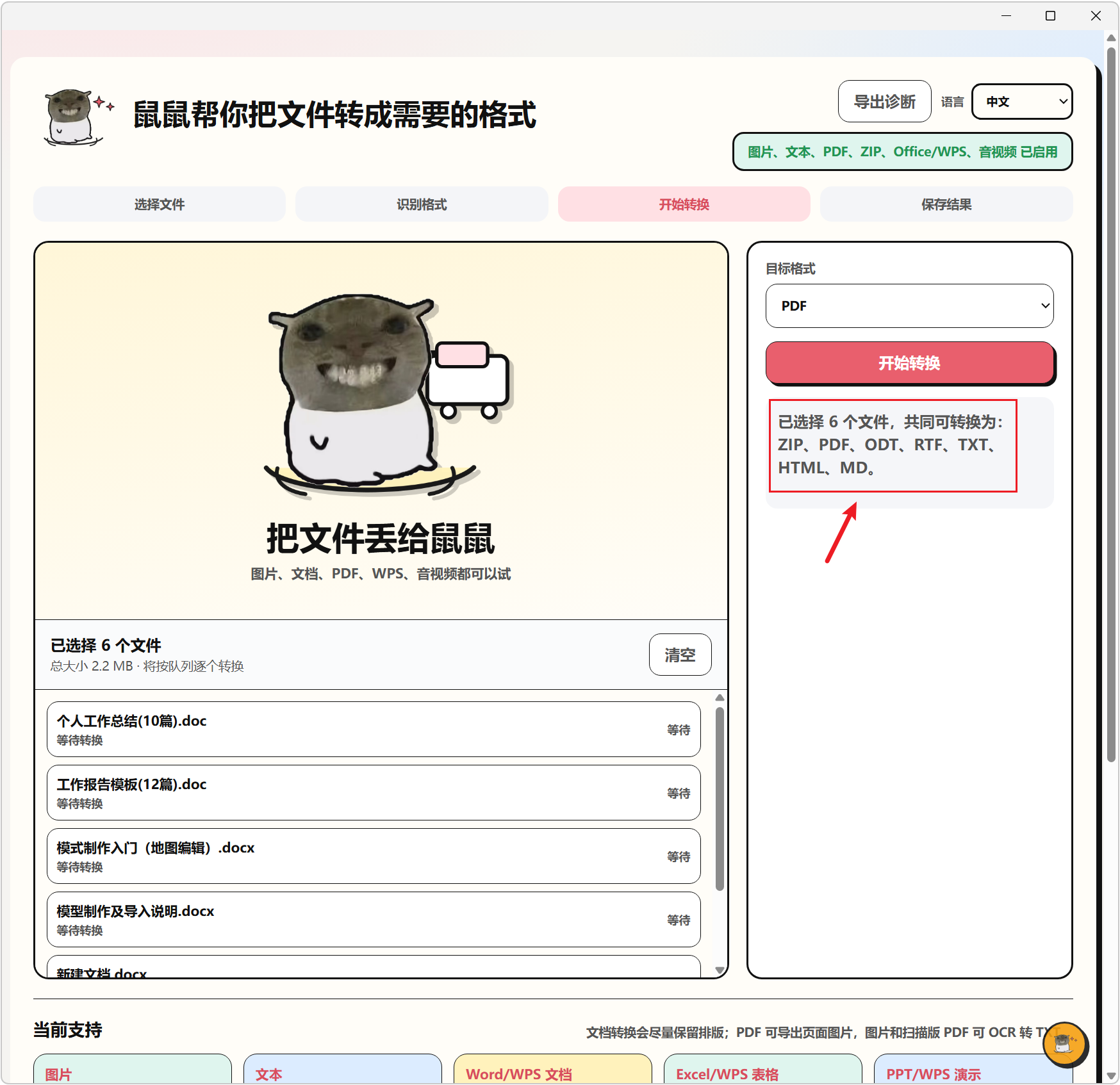Maximize the window

(1050, 15)
